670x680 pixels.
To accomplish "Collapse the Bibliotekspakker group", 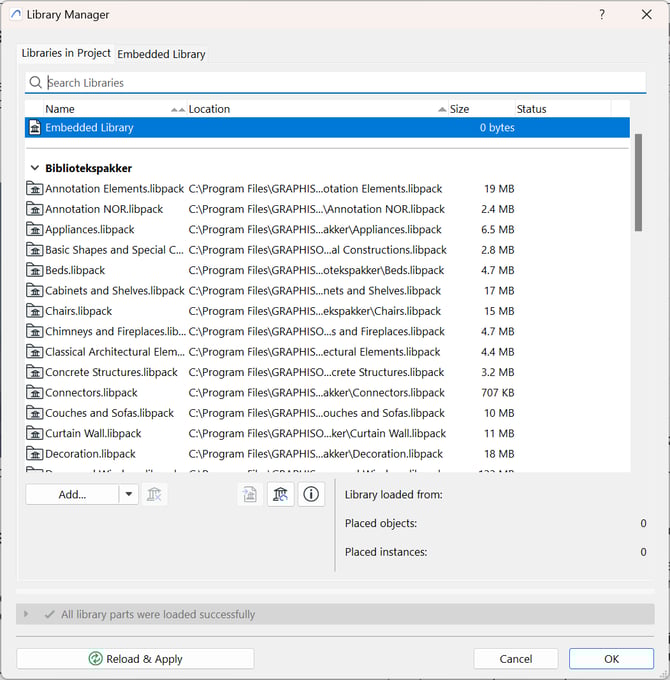I will (x=35, y=169).
